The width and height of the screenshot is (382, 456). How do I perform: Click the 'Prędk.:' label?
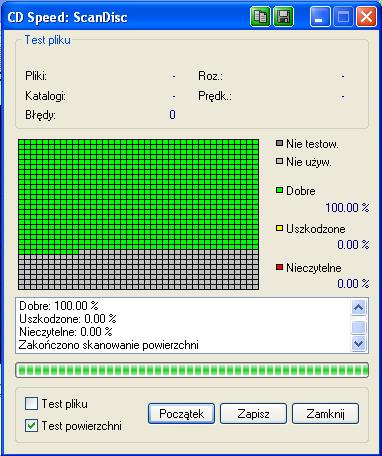215,96
